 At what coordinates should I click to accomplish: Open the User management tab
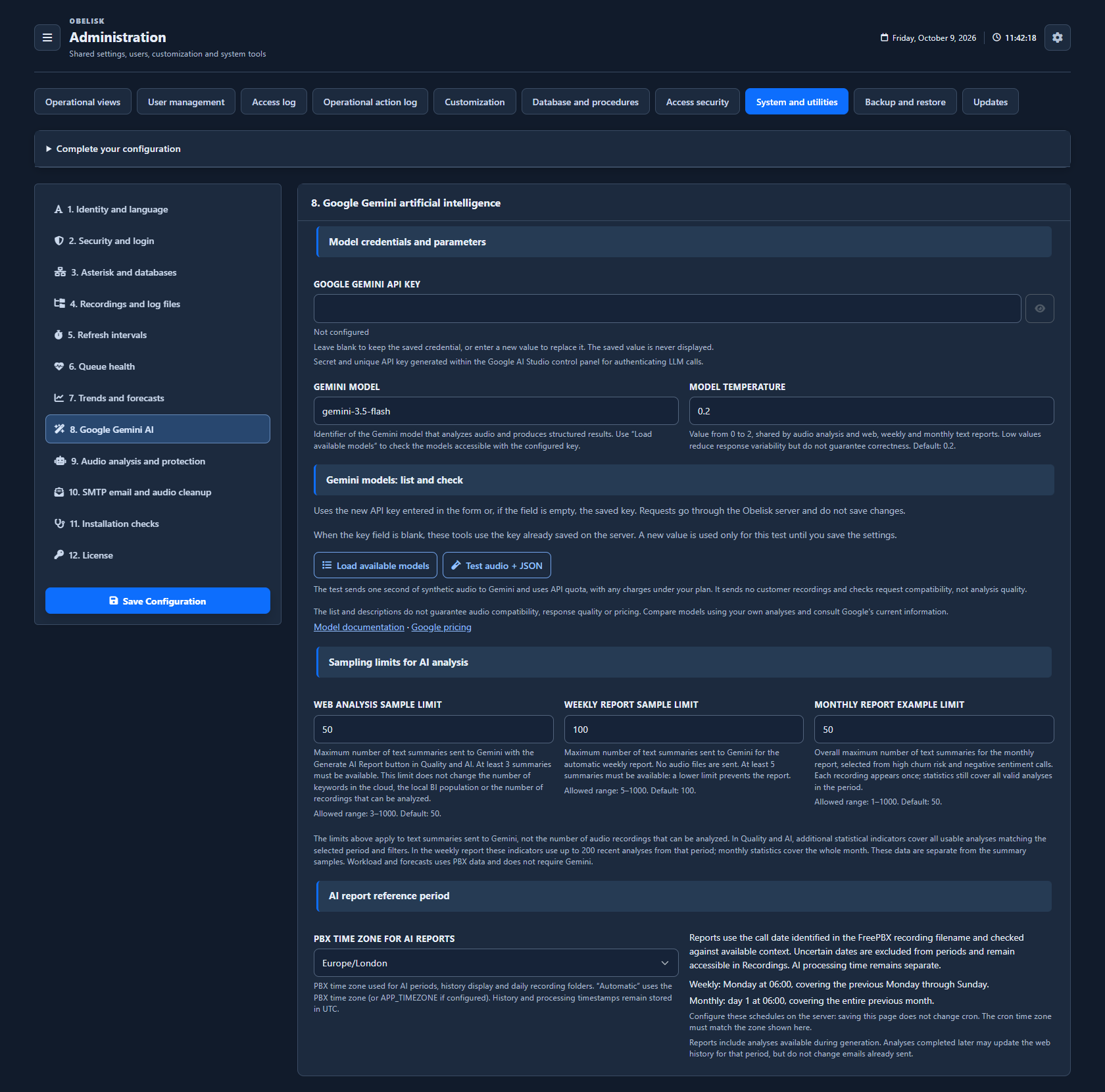tap(186, 102)
